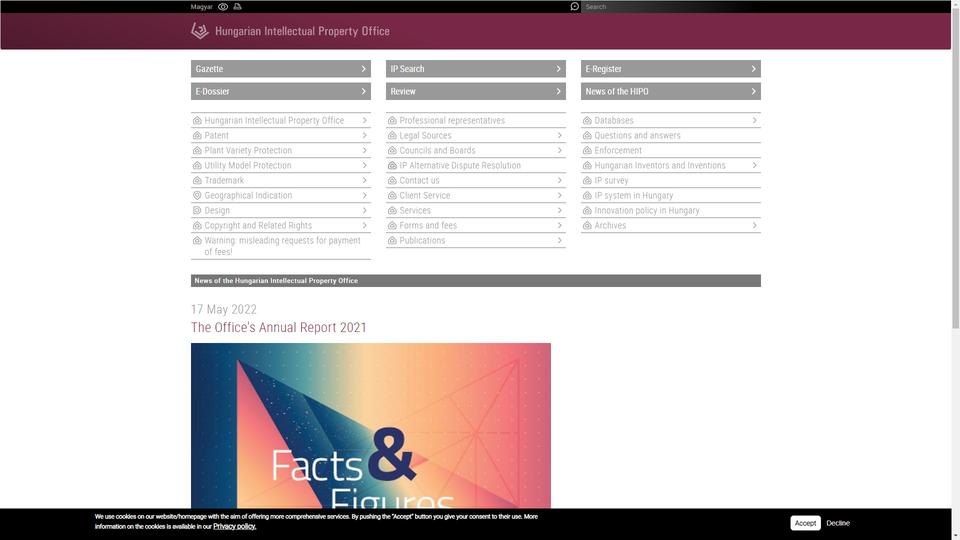Click the icon beside Publications
This screenshot has width=960, height=540.
coord(392,241)
